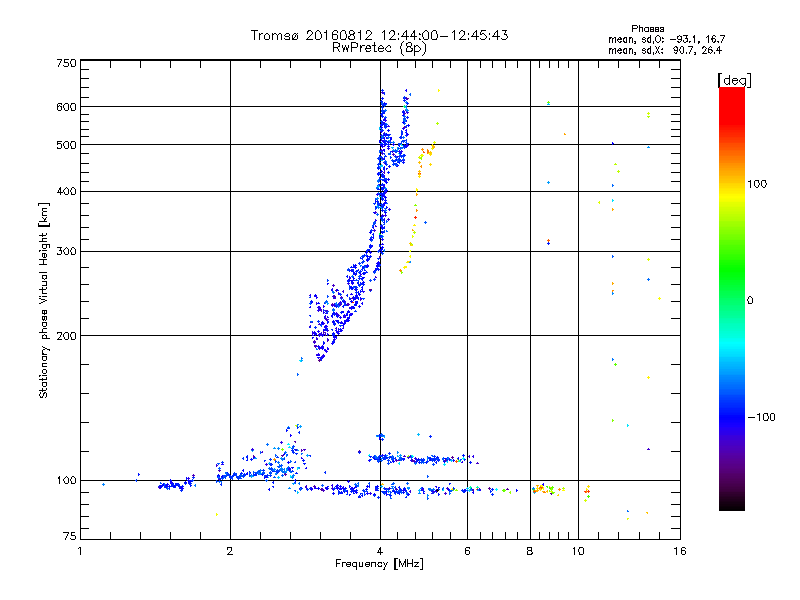Click the "RwPretec (8p)" subtitle
Image resolution: width=800 pixels, height=600 pixels.
point(379,48)
